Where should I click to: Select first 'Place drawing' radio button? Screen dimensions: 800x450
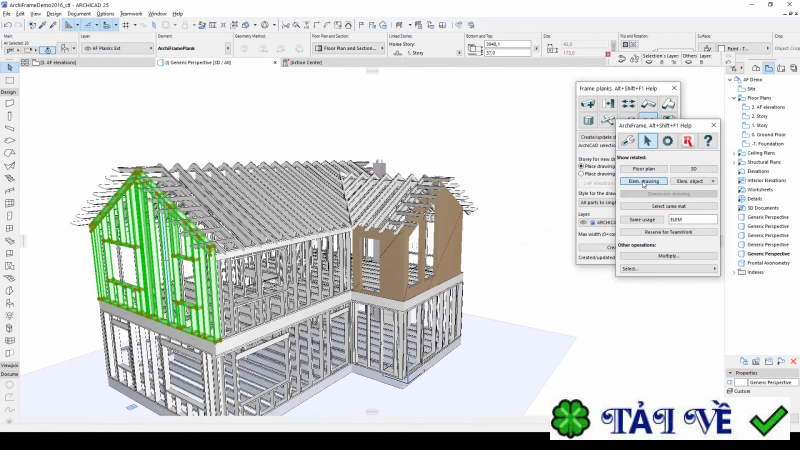tap(582, 166)
